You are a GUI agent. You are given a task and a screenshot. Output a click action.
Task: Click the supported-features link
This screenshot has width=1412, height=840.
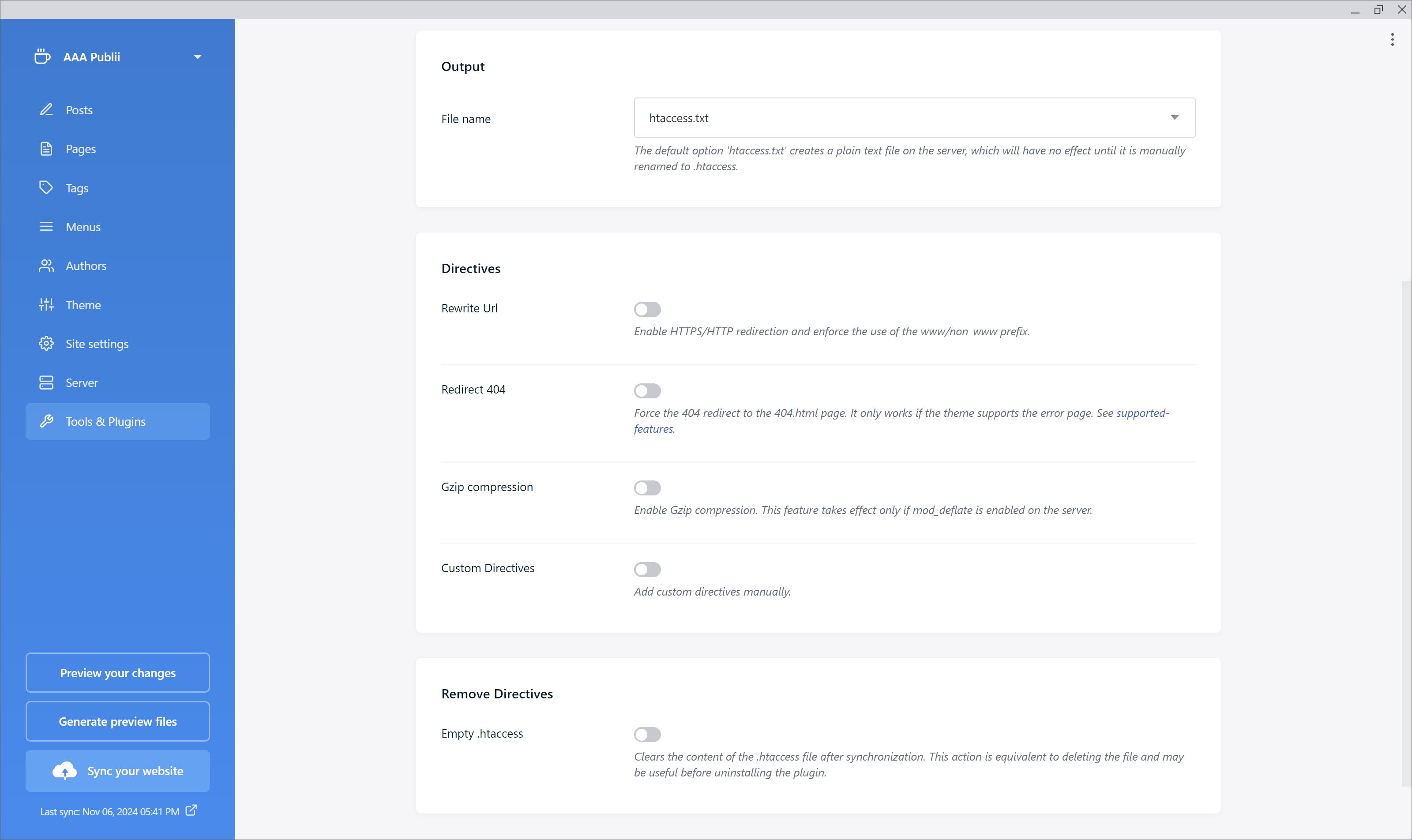(x=901, y=420)
